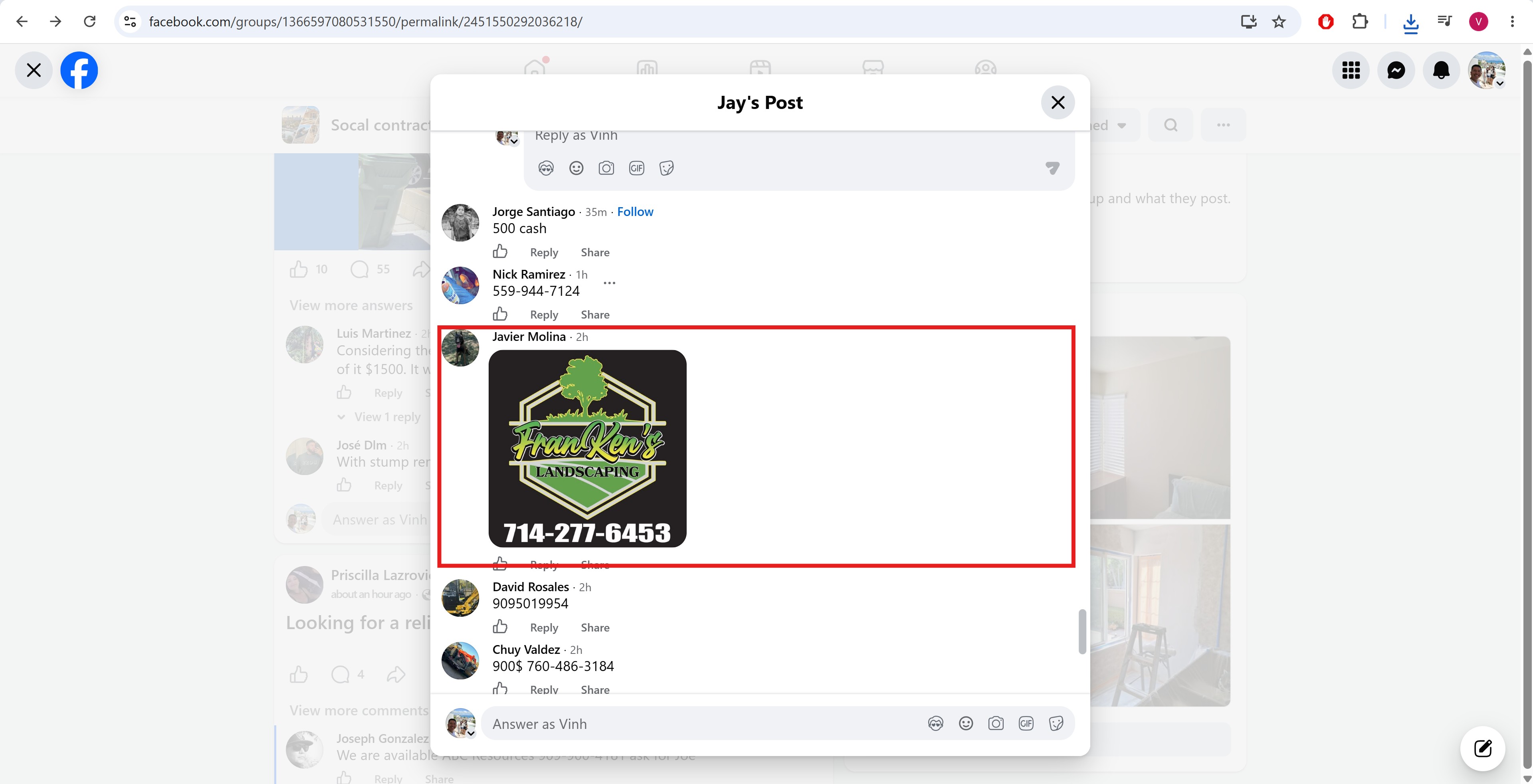This screenshot has width=1533, height=784.
Task: Open Facebook notifications bell
Action: 1441,70
